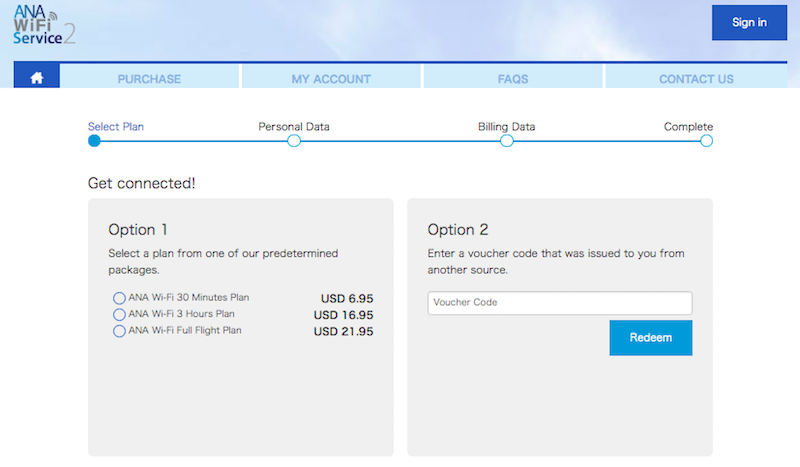Click the home icon tab

pos(37,76)
